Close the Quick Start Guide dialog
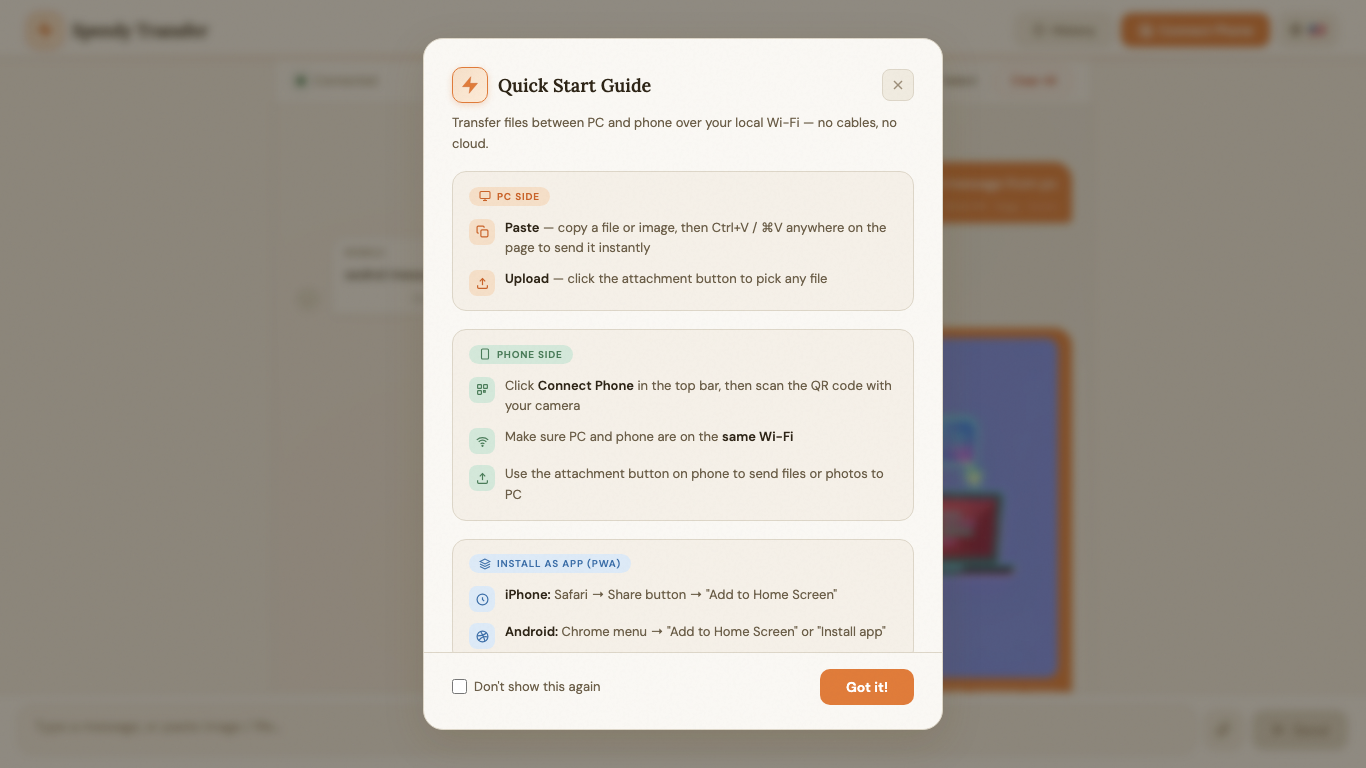The image size is (1366, 768). point(898,85)
